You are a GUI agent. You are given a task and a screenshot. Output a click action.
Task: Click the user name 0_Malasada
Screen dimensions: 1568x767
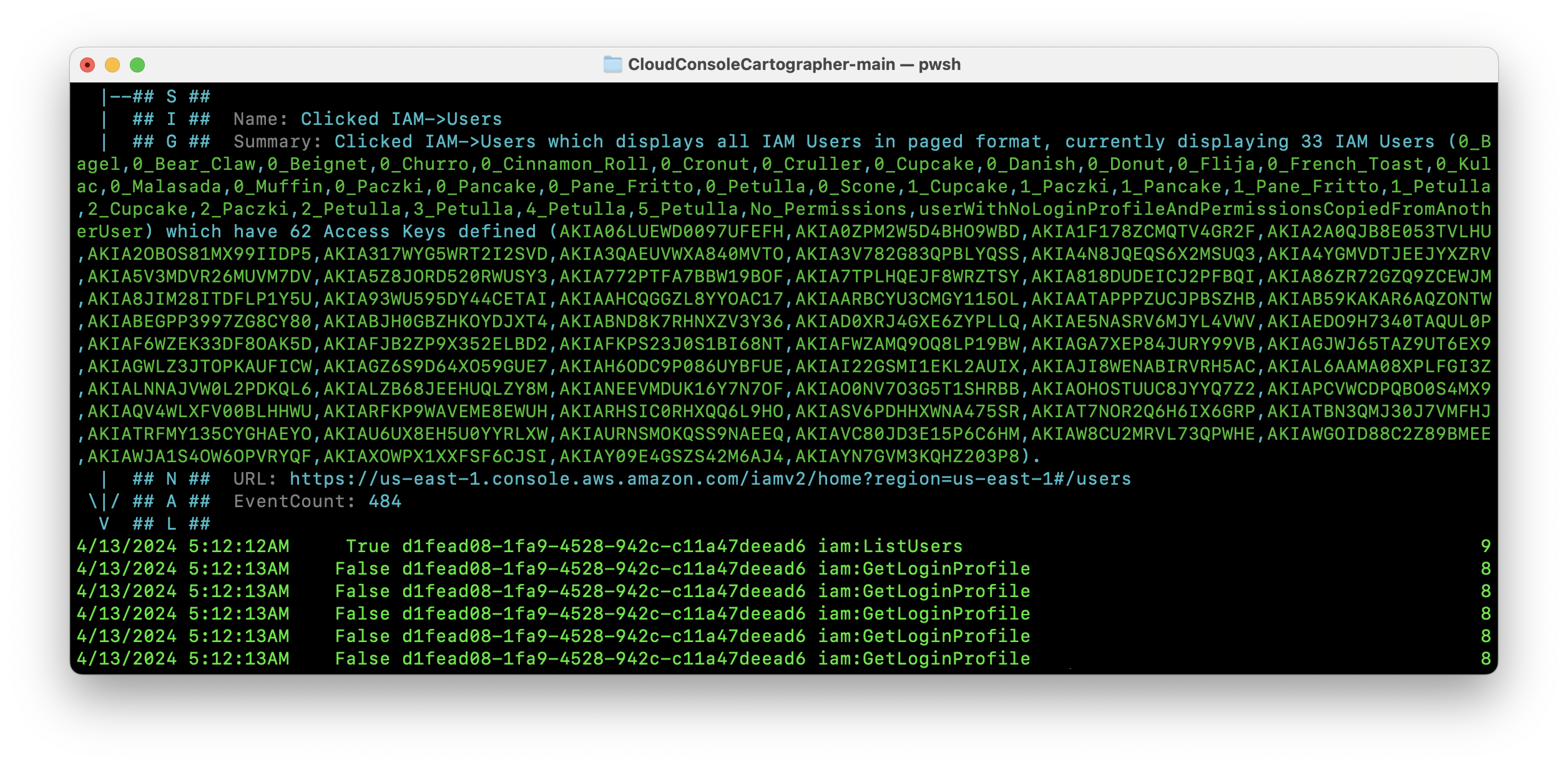166,186
